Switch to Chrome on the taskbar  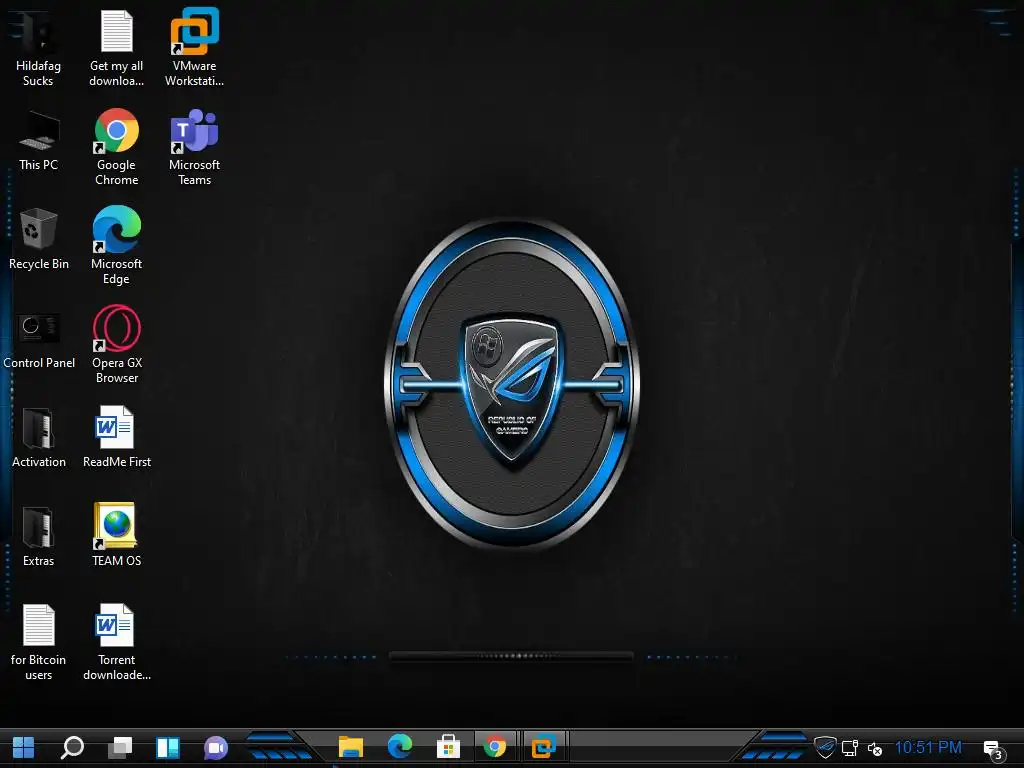(x=495, y=746)
